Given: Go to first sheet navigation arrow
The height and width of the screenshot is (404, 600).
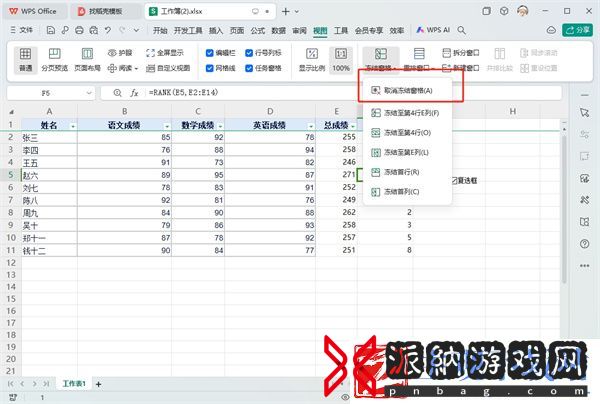Looking at the screenshot, I should (x=11, y=384).
